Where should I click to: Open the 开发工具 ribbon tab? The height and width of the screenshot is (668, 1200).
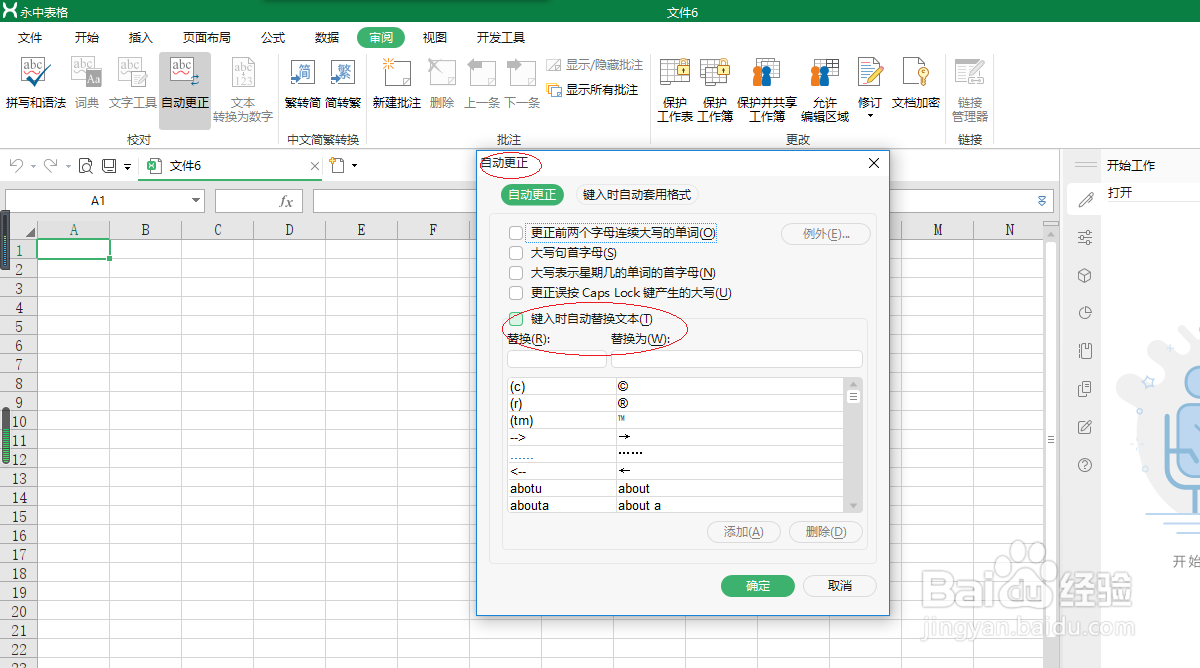[500, 37]
